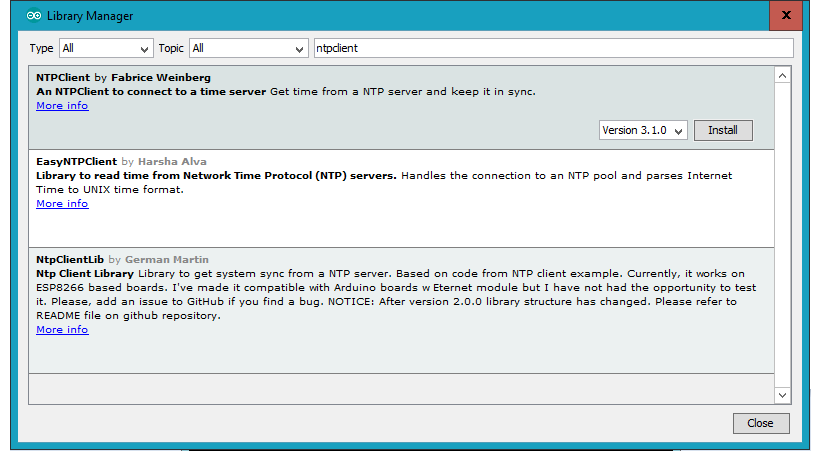This screenshot has height=467, width=817.
Task: Close the Library Manager with red X
Action: (786, 15)
